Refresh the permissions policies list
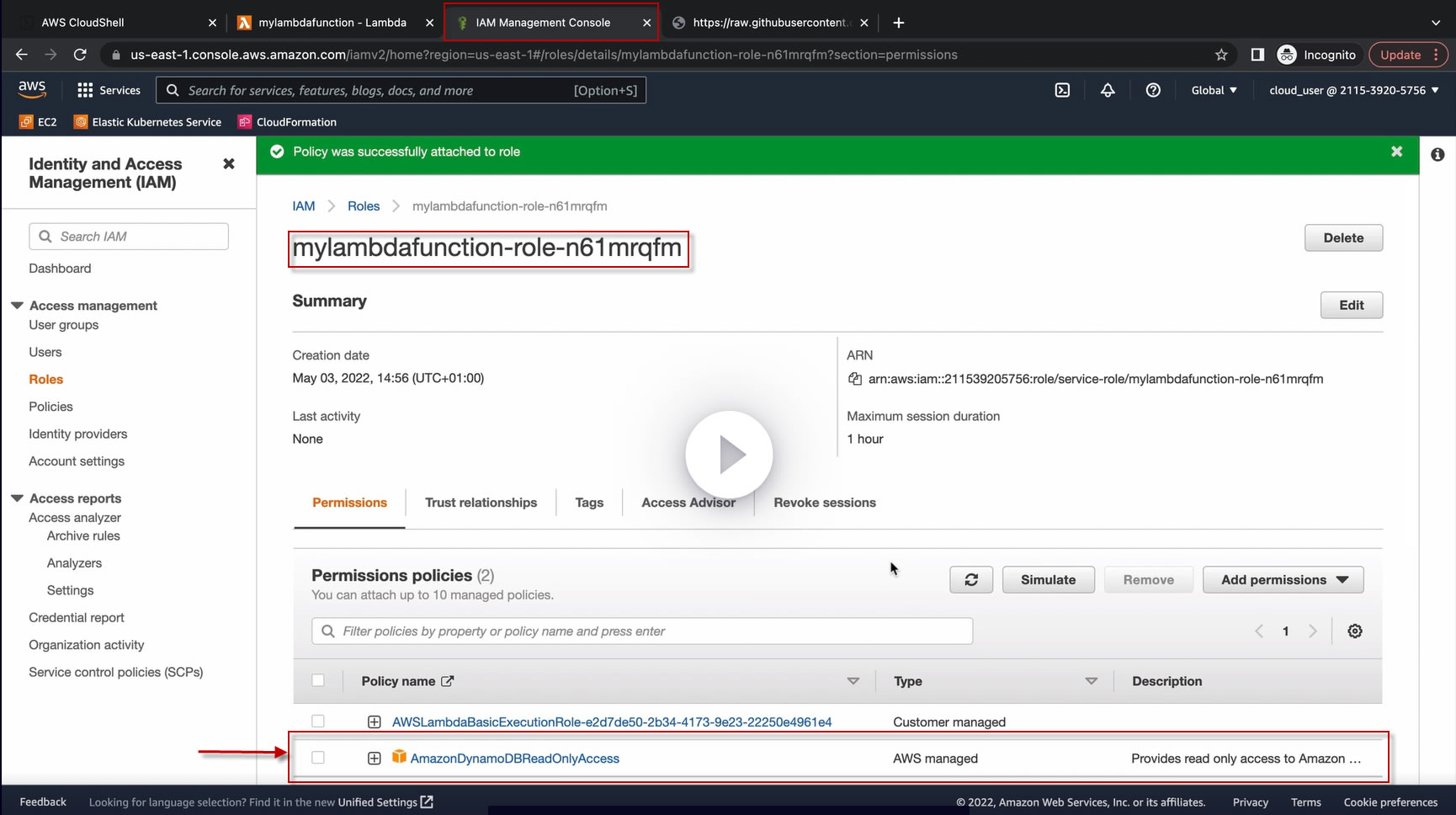Screen dimensions: 1456x815 click(971, 579)
